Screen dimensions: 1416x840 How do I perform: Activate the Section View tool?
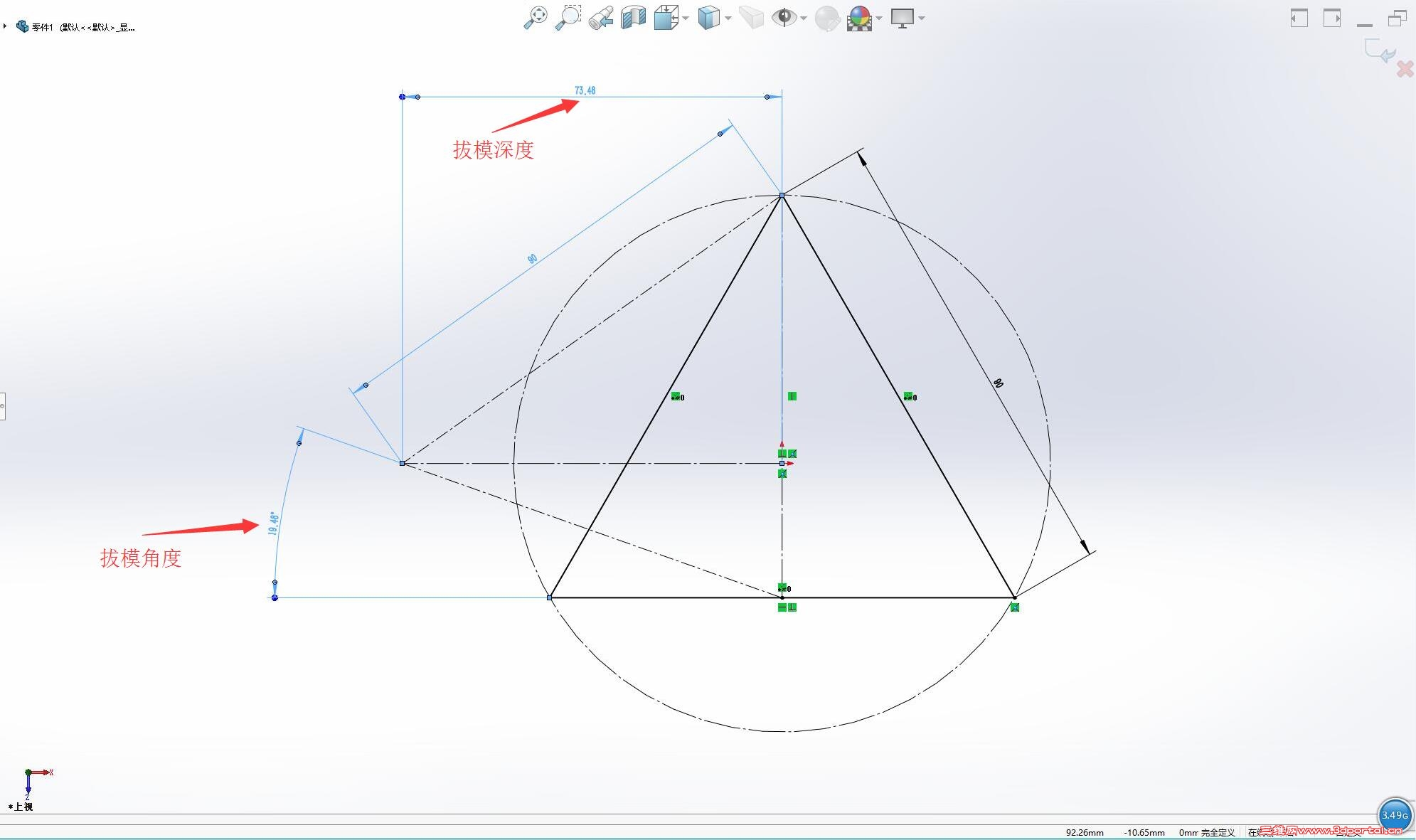tap(633, 17)
